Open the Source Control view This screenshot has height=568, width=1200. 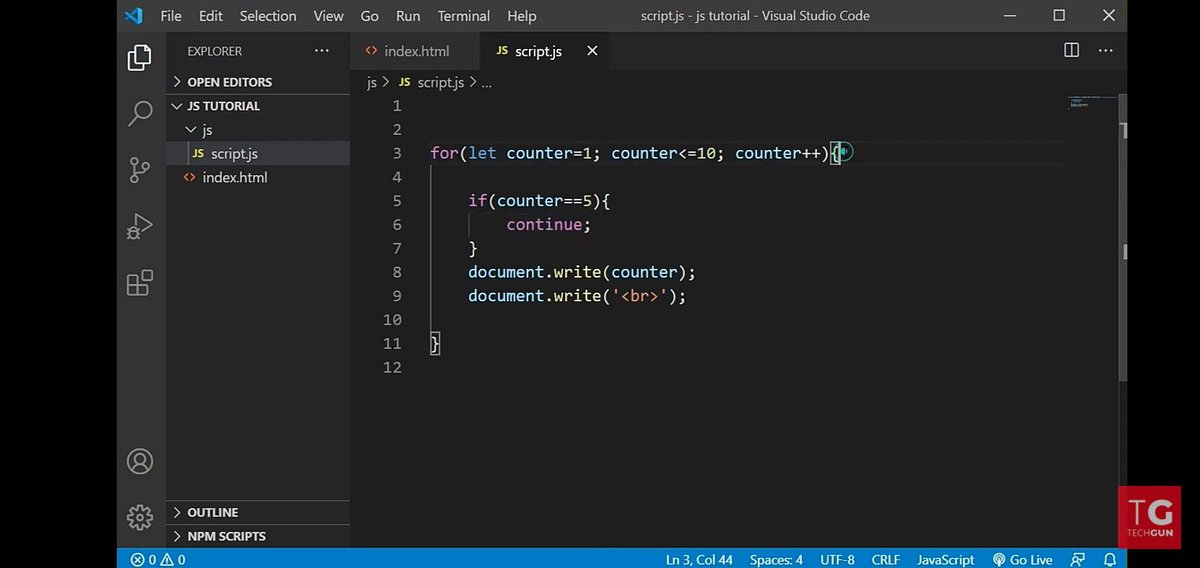click(x=140, y=170)
